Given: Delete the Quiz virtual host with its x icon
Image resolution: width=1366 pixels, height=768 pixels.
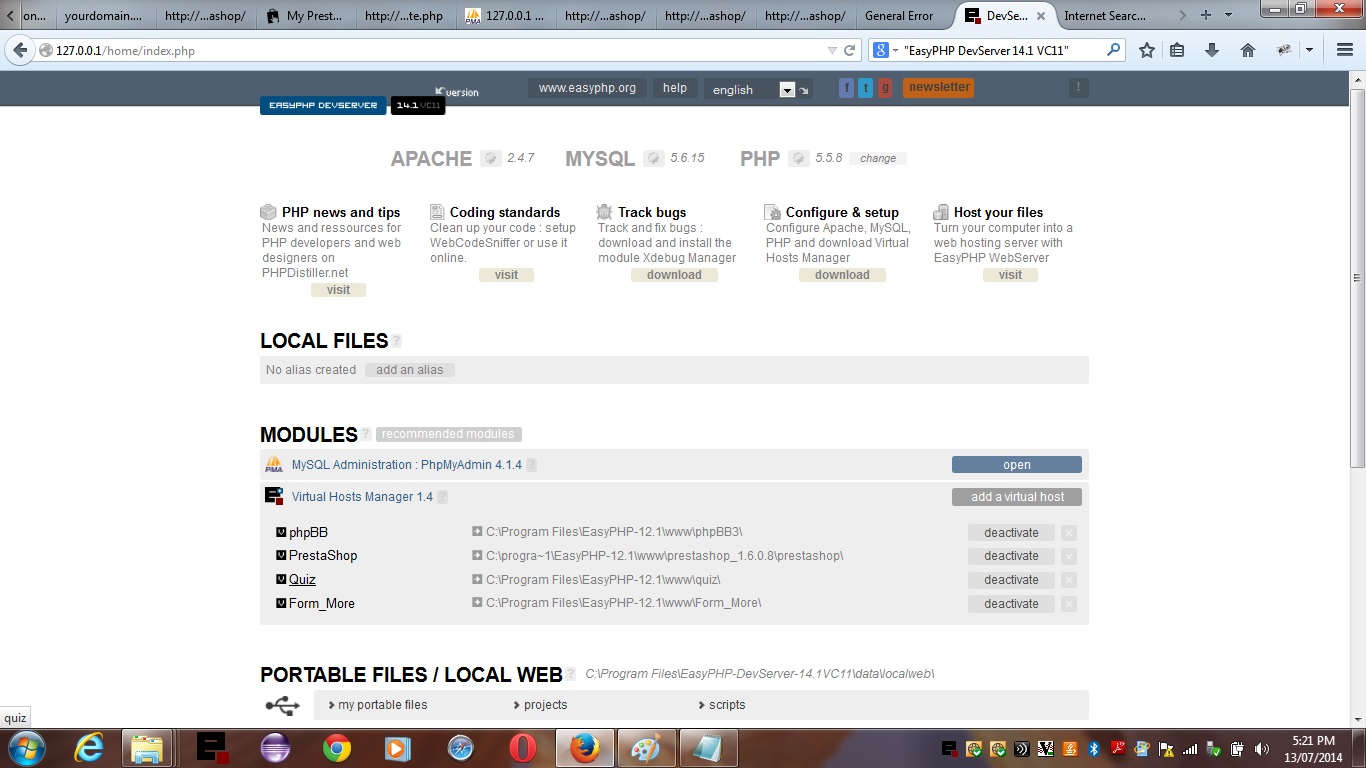Looking at the screenshot, I should pyautogui.click(x=1069, y=580).
